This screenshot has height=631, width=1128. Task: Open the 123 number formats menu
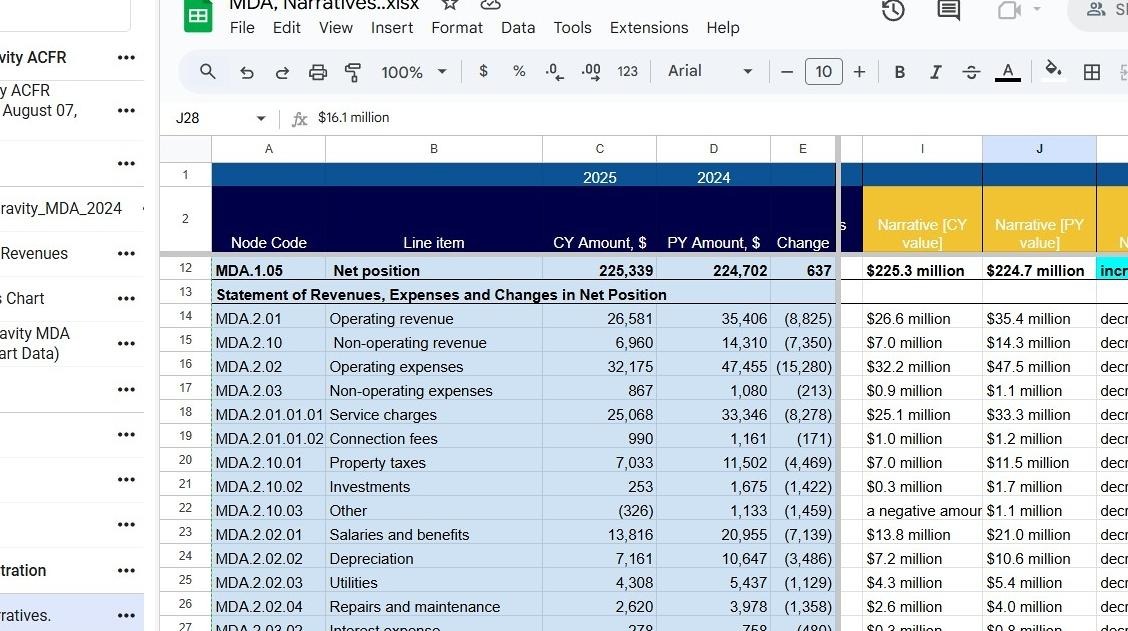click(627, 71)
